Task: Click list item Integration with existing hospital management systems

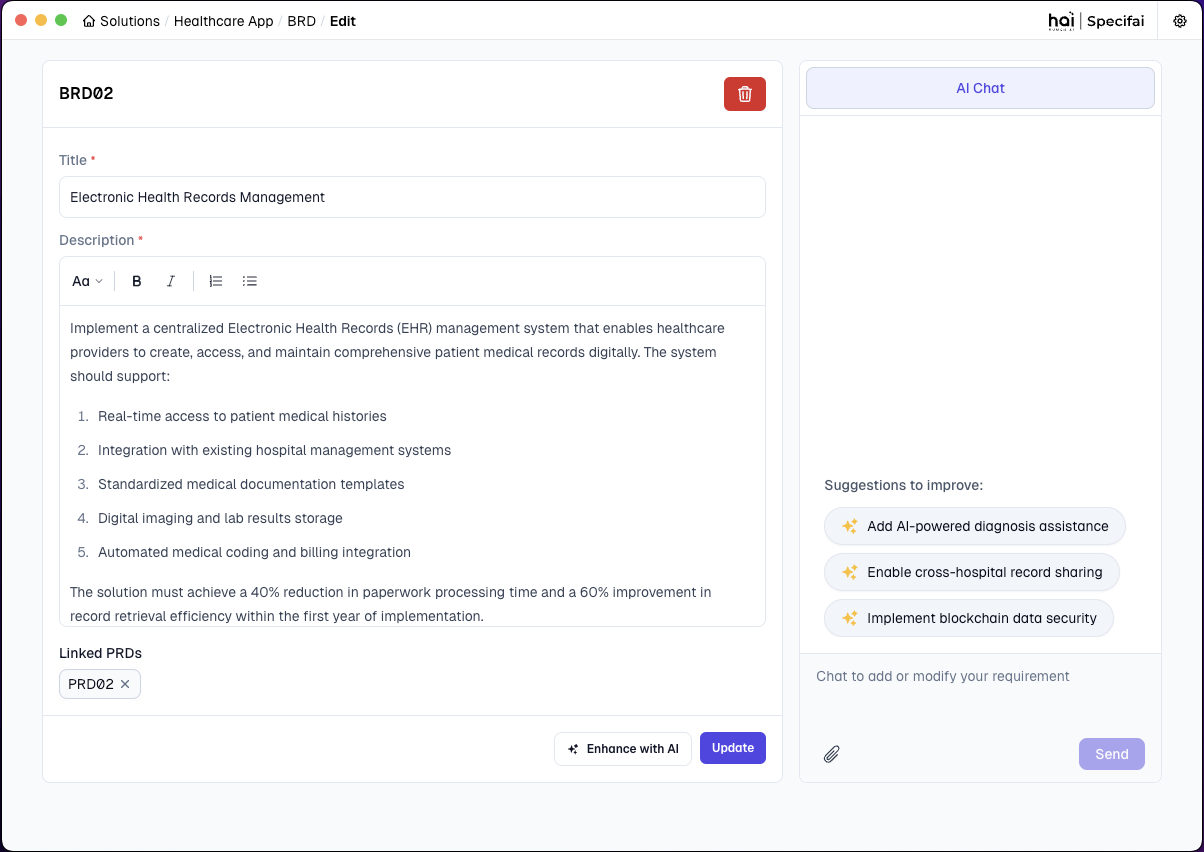Action: pyautogui.click(x=274, y=450)
